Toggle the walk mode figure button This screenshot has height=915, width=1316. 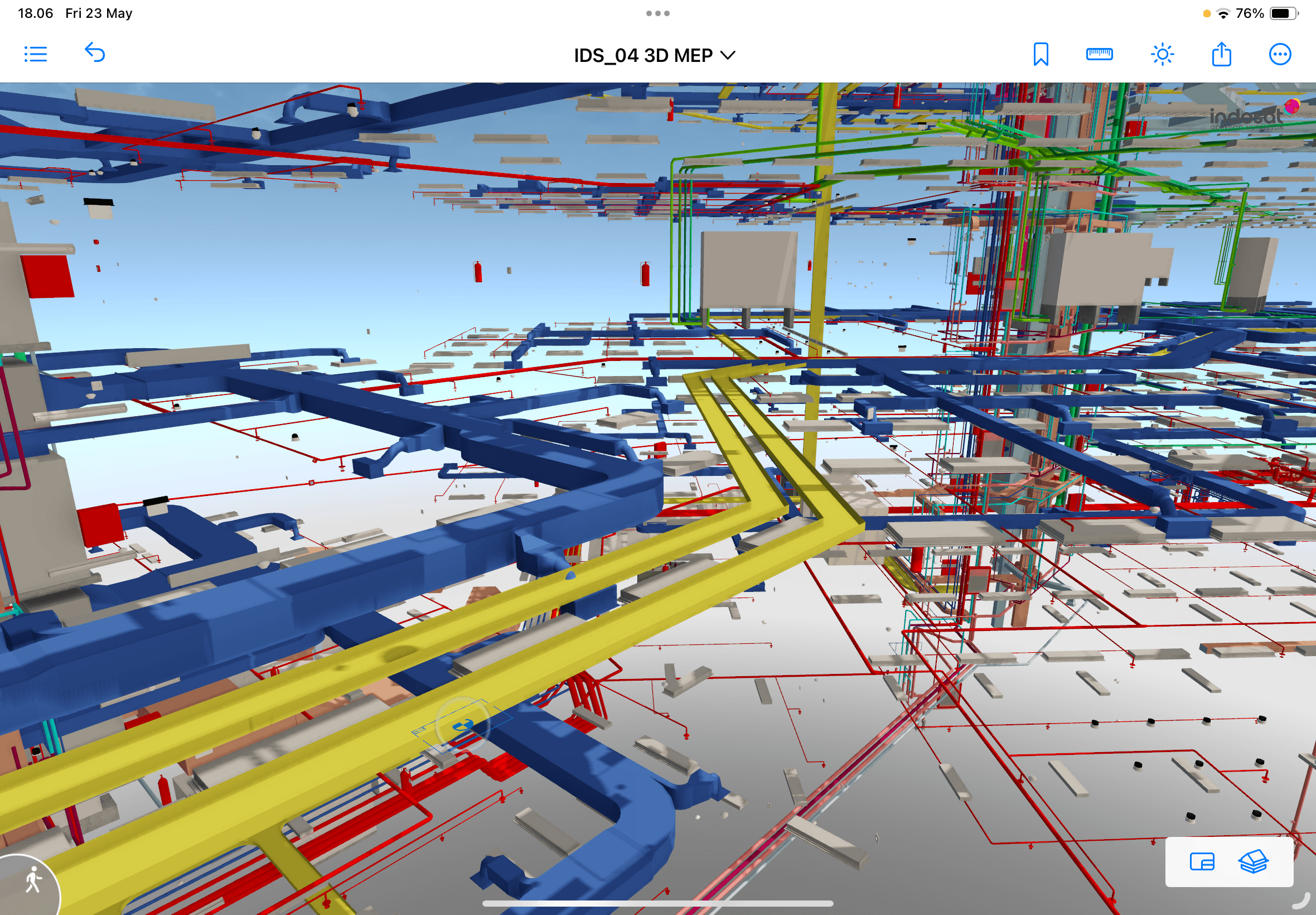[32, 880]
